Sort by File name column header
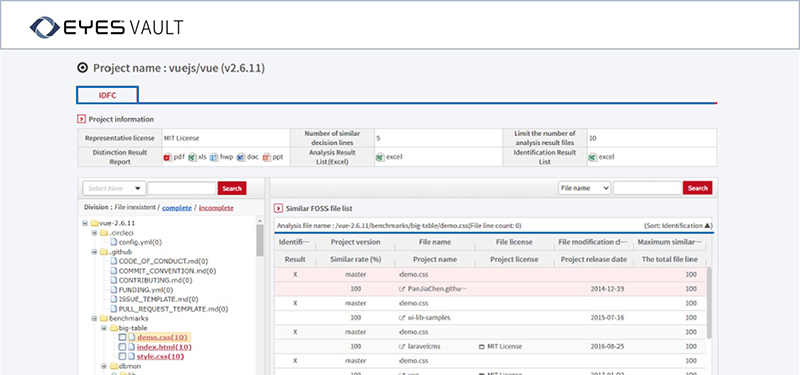Screen dimensions: 800x375 (x=435, y=242)
